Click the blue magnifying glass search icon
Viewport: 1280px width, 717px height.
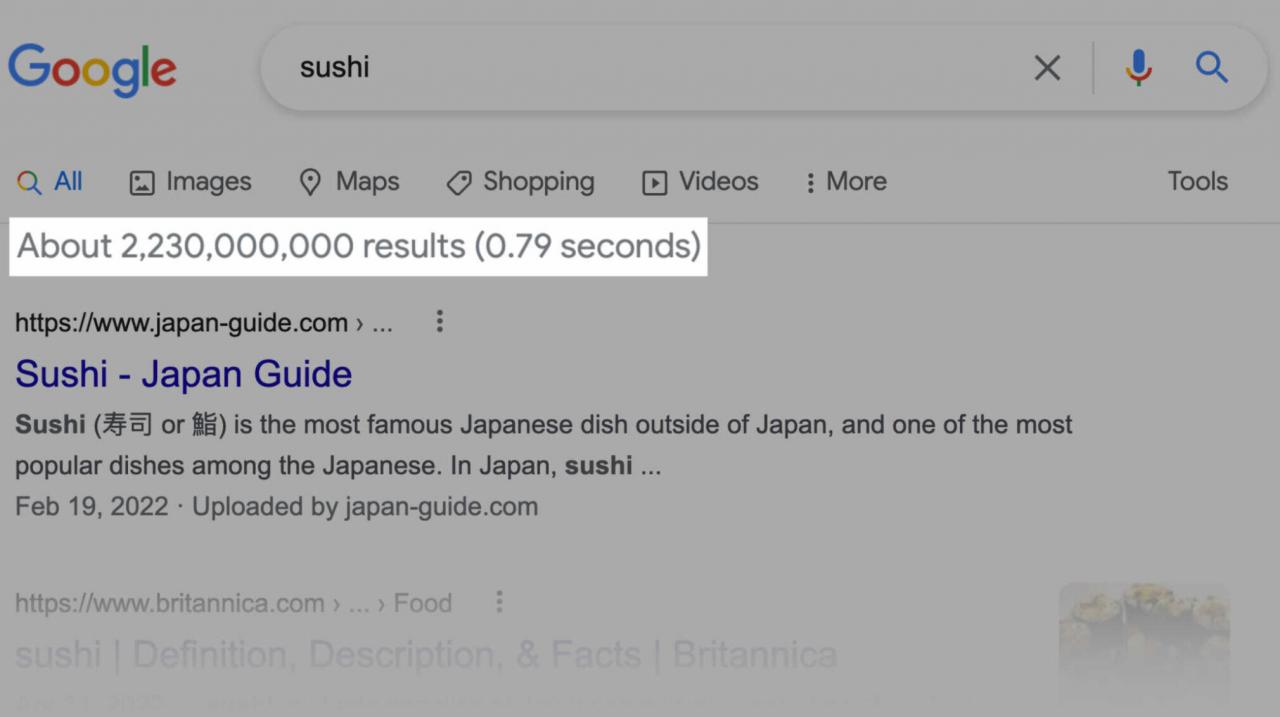[x=1211, y=68]
